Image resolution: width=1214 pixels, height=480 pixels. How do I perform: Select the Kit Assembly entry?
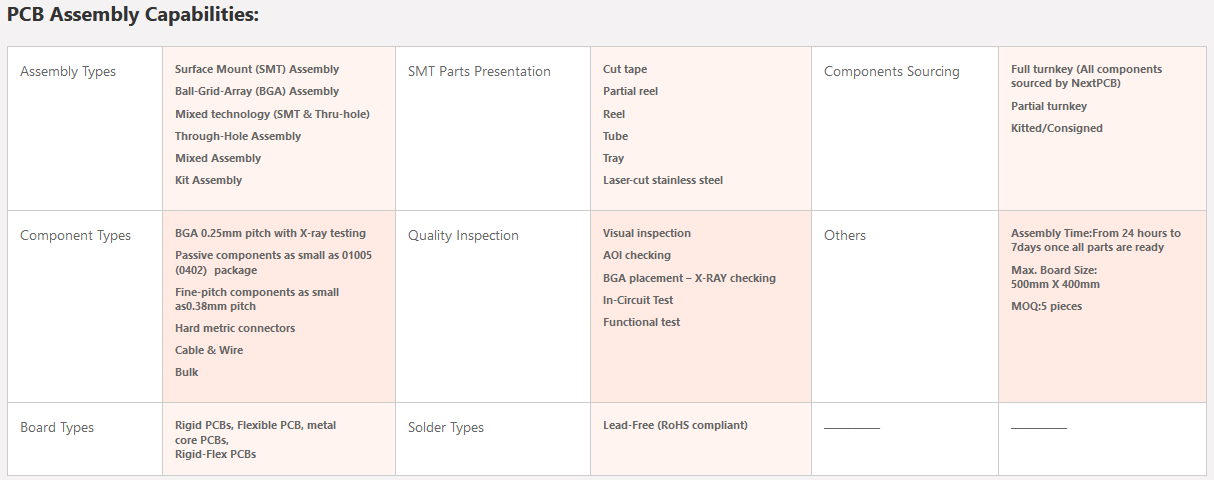[x=208, y=180]
